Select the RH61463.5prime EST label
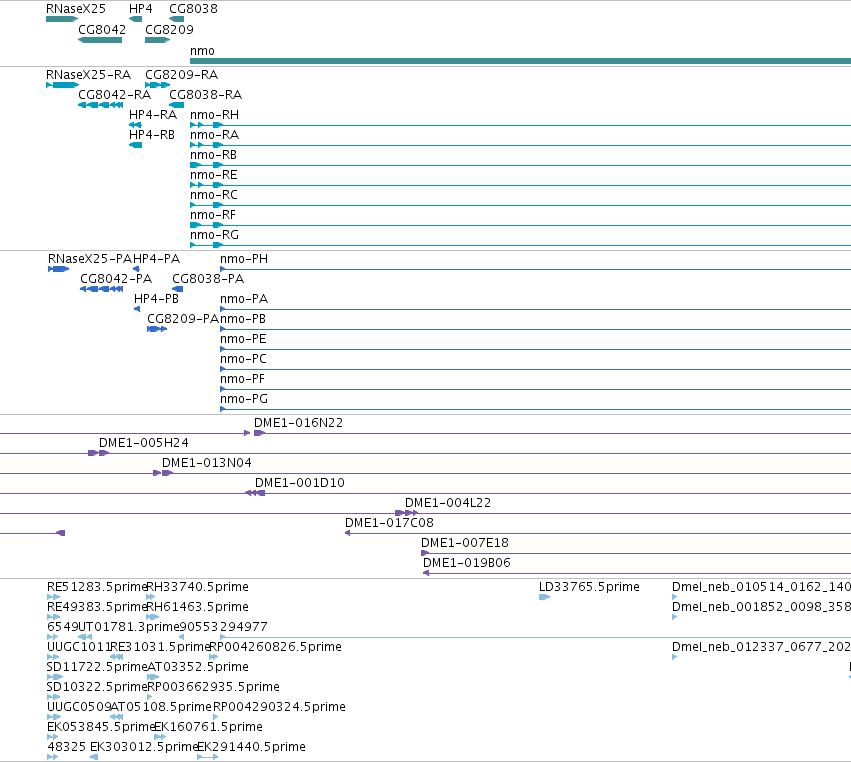The width and height of the screenshot is (851, 762). click(198, 607)
